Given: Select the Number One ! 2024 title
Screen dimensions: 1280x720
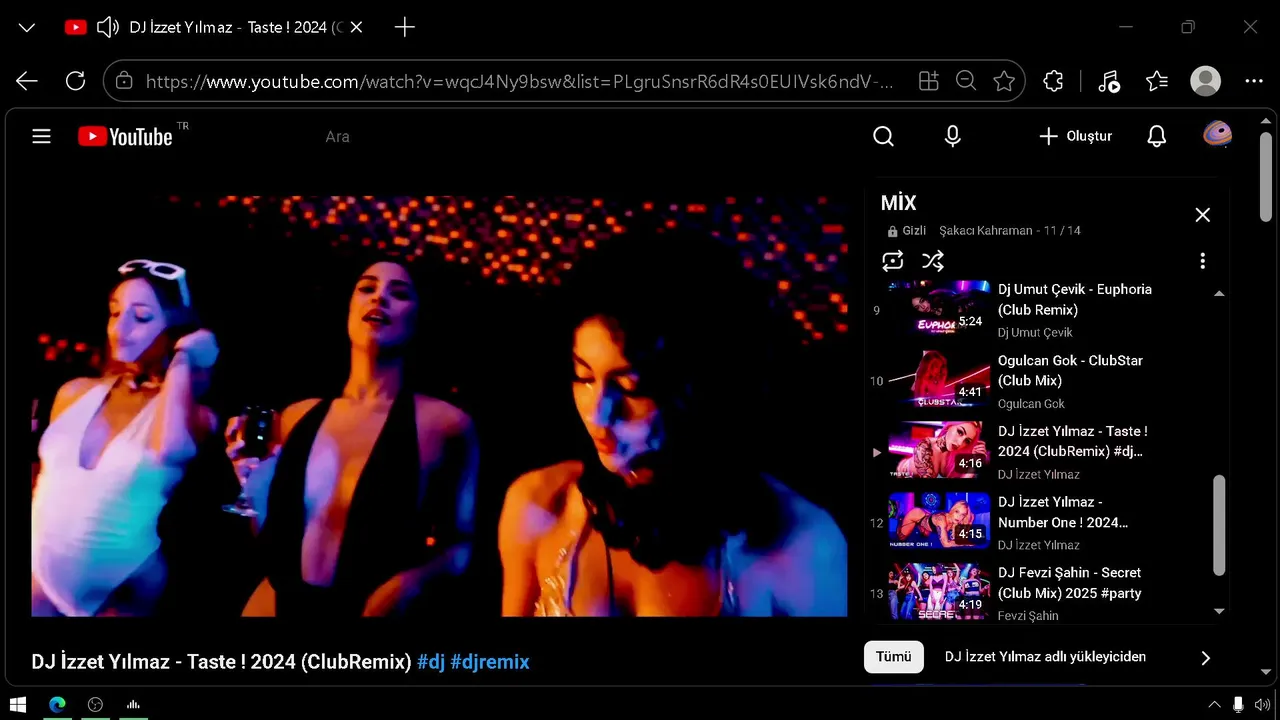Looking at the screenshot, I should pos(1063,512).
